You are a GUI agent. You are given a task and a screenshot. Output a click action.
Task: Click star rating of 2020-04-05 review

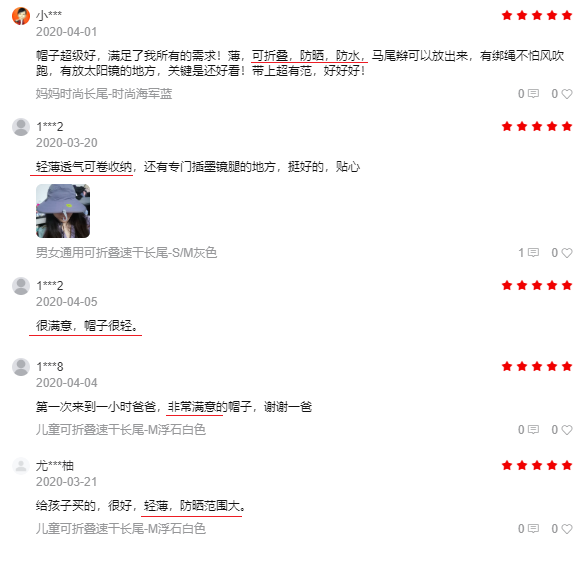coord(537,285)
